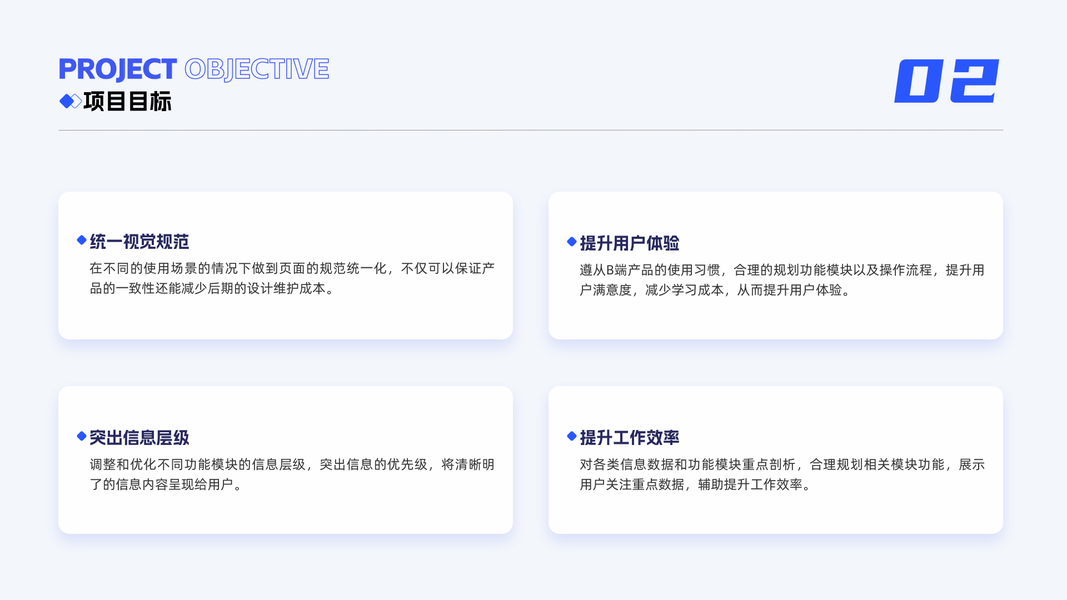
Task: Select the '项目目标' title text
Action: [x=127, y=101]
